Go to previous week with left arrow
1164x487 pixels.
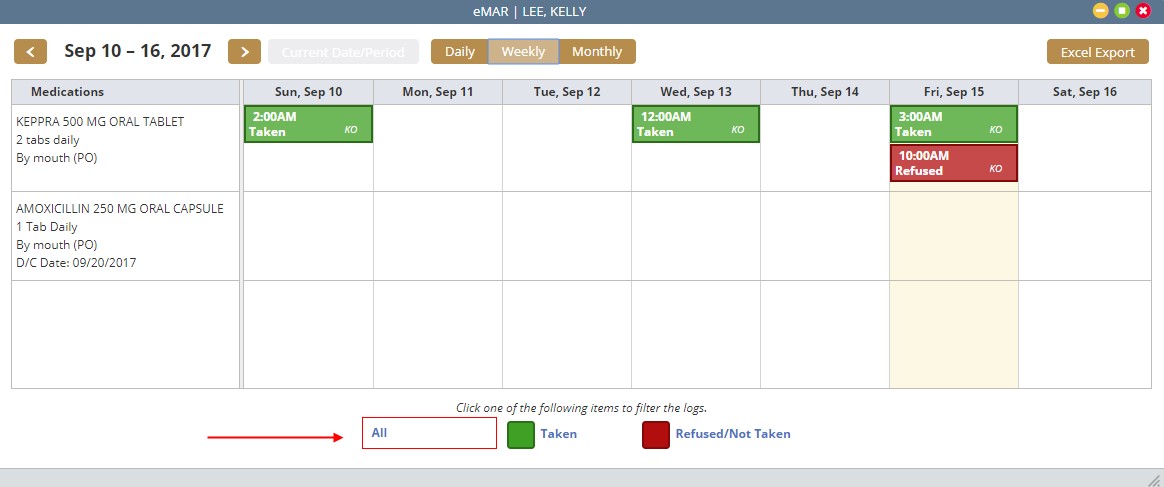click(30, 51)
